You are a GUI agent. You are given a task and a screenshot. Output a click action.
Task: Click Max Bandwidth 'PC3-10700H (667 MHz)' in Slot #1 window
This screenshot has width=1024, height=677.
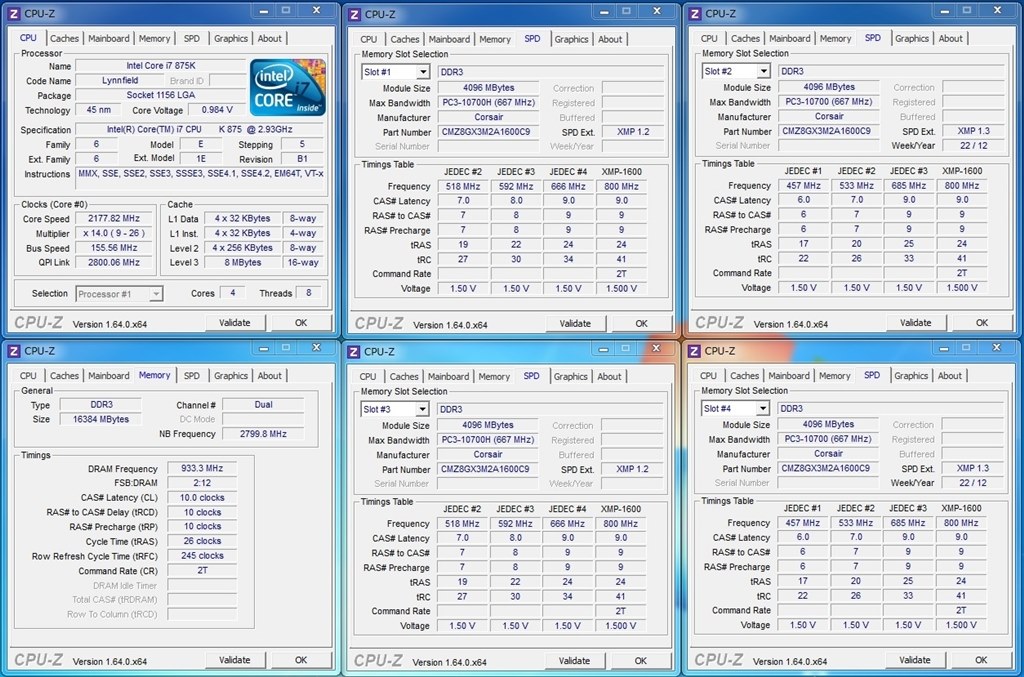pos(488,102)
